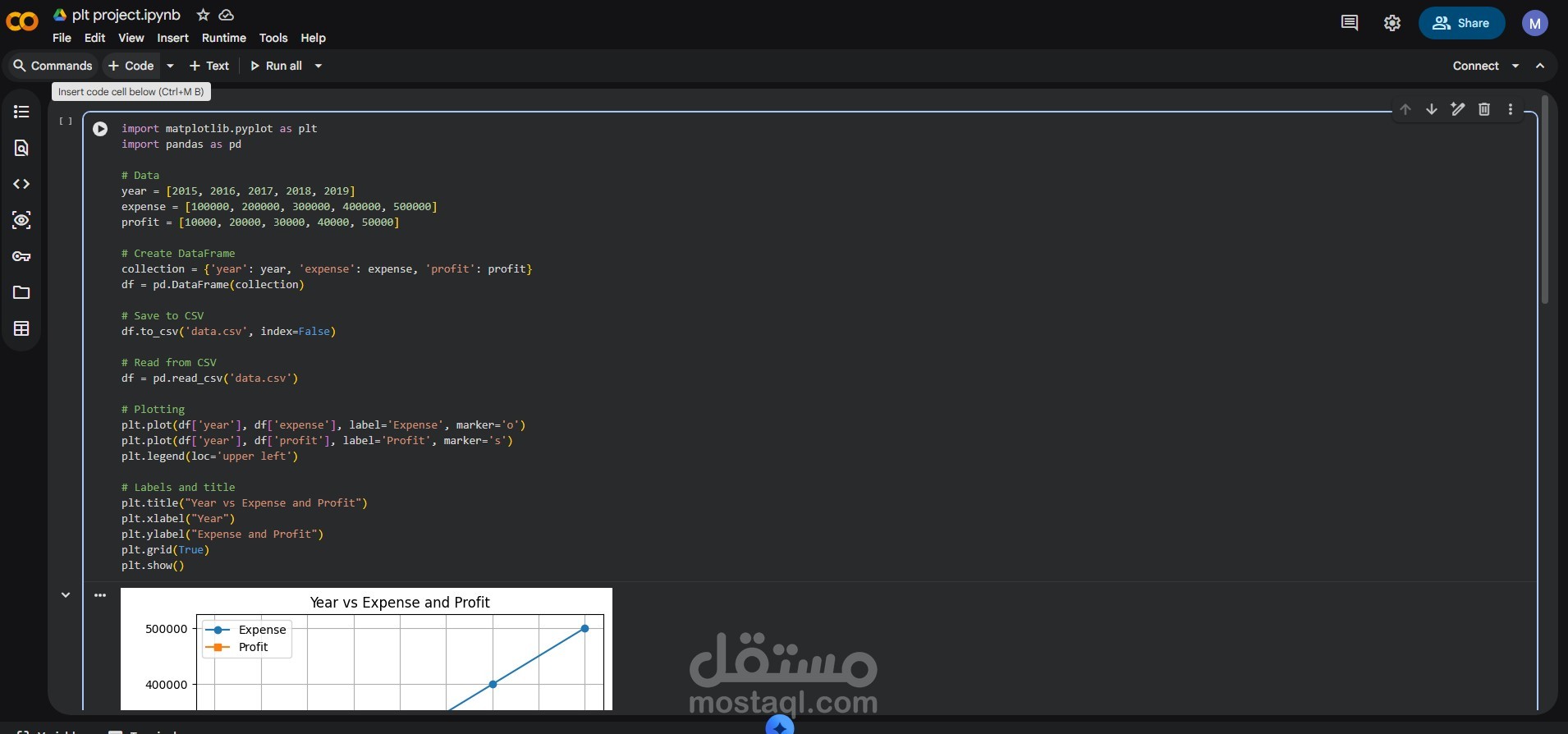Add a new Code cell
Viewport: 1568px width, 734px height.
click(131, 66)
